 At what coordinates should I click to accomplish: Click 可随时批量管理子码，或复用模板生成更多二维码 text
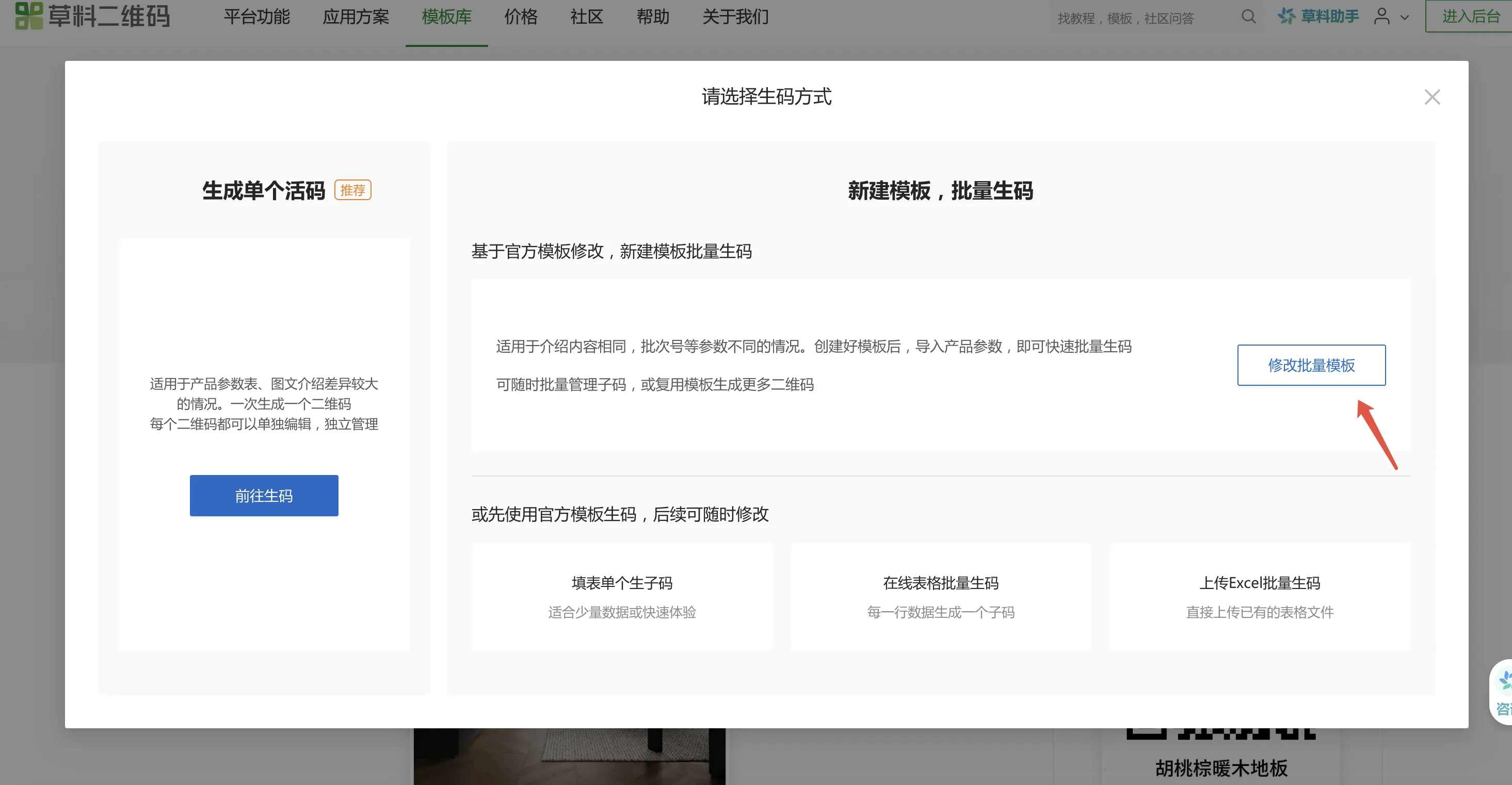(655, 384)
